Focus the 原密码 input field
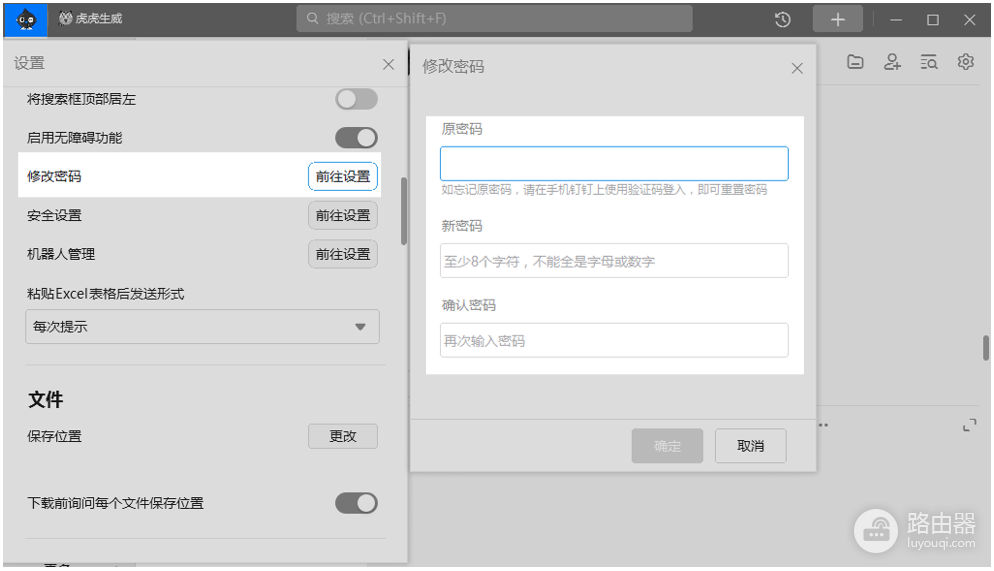Screen dimensions: 994x571 (614, 164)
